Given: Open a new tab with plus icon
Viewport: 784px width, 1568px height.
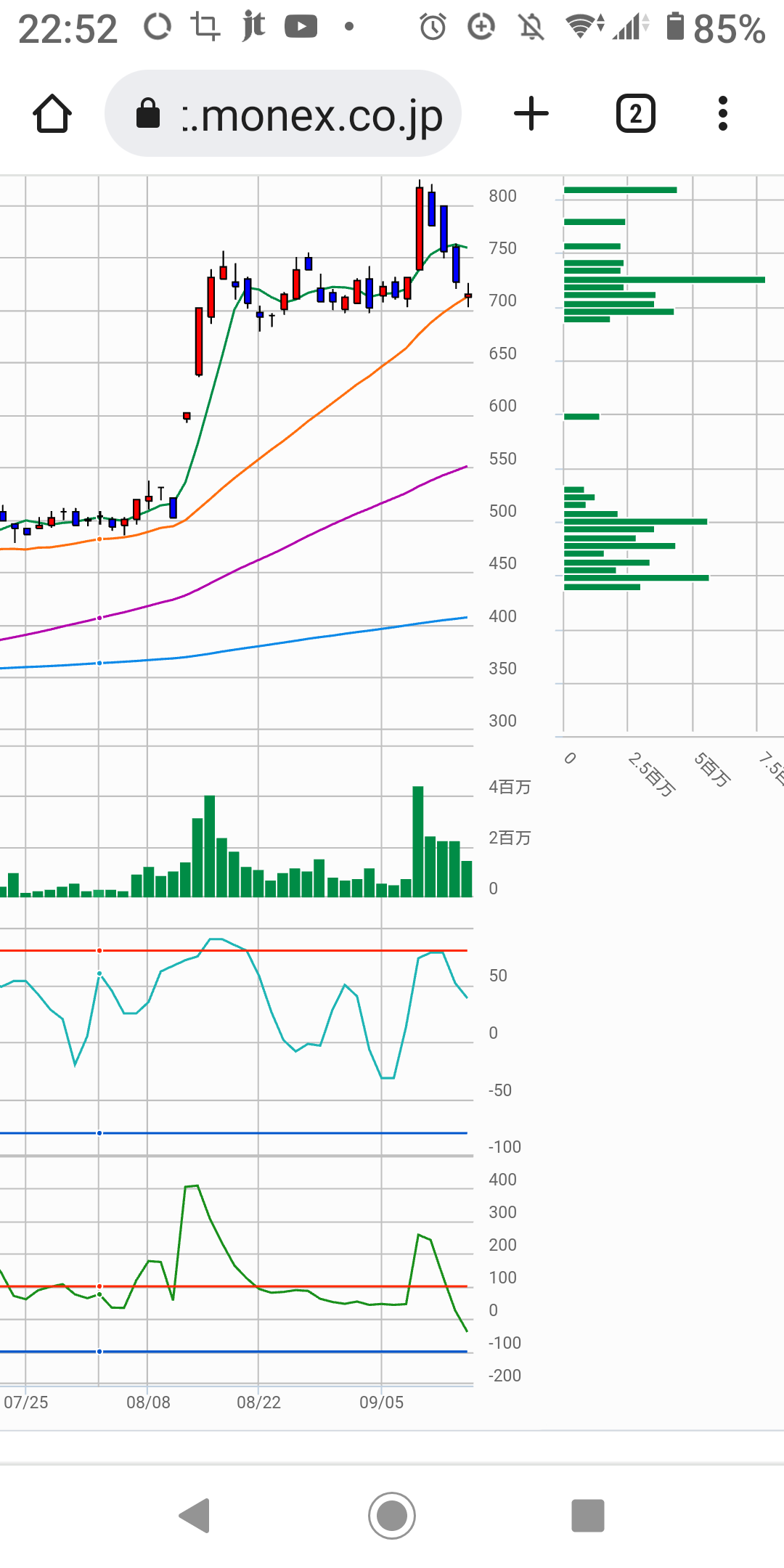Looking at the screenshot, I should [x=531, y=114].
